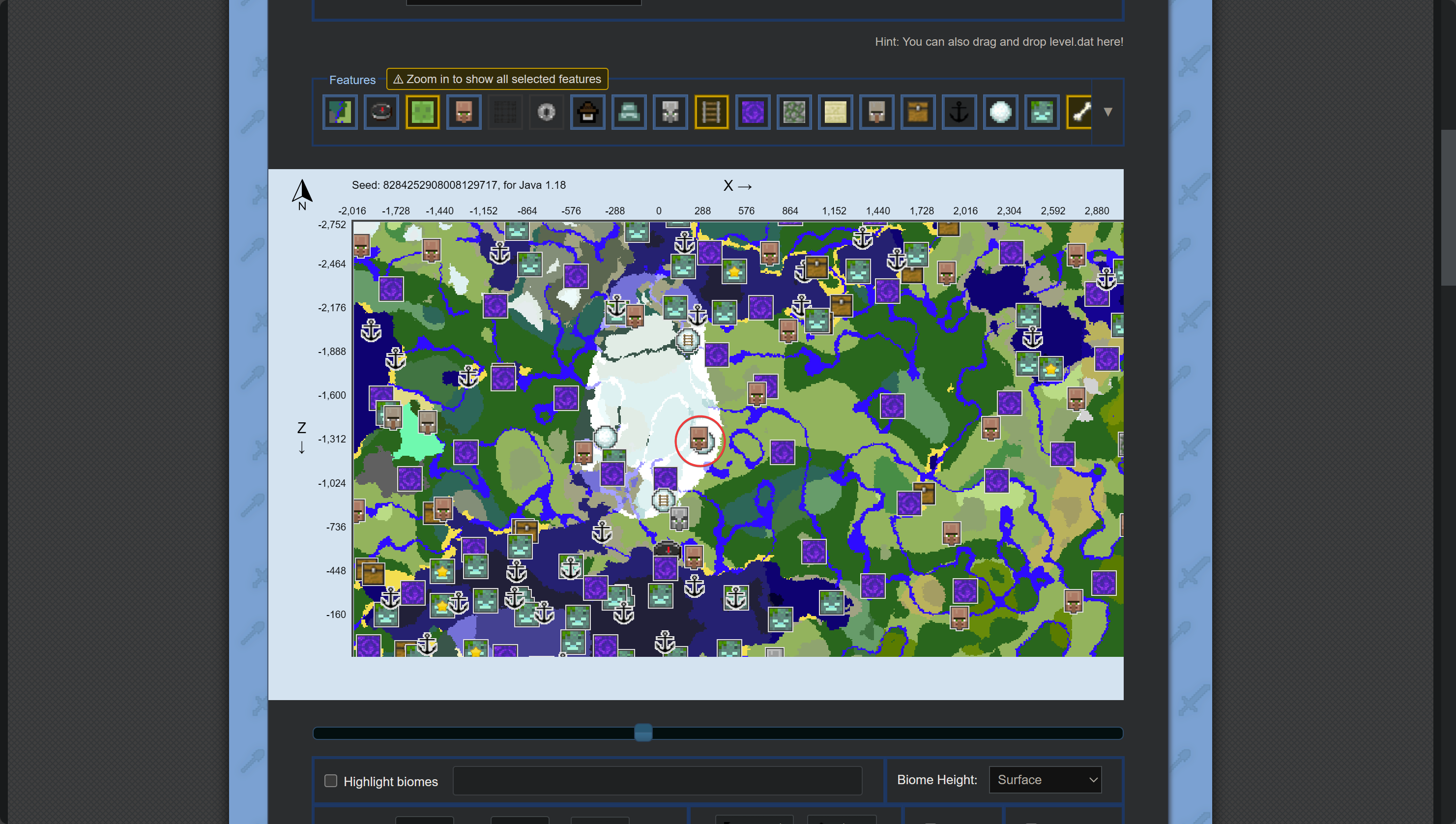Screen dimensions: 1456x824
Task: Toggle the Biomes map feature icon
Action: point(340,112)
